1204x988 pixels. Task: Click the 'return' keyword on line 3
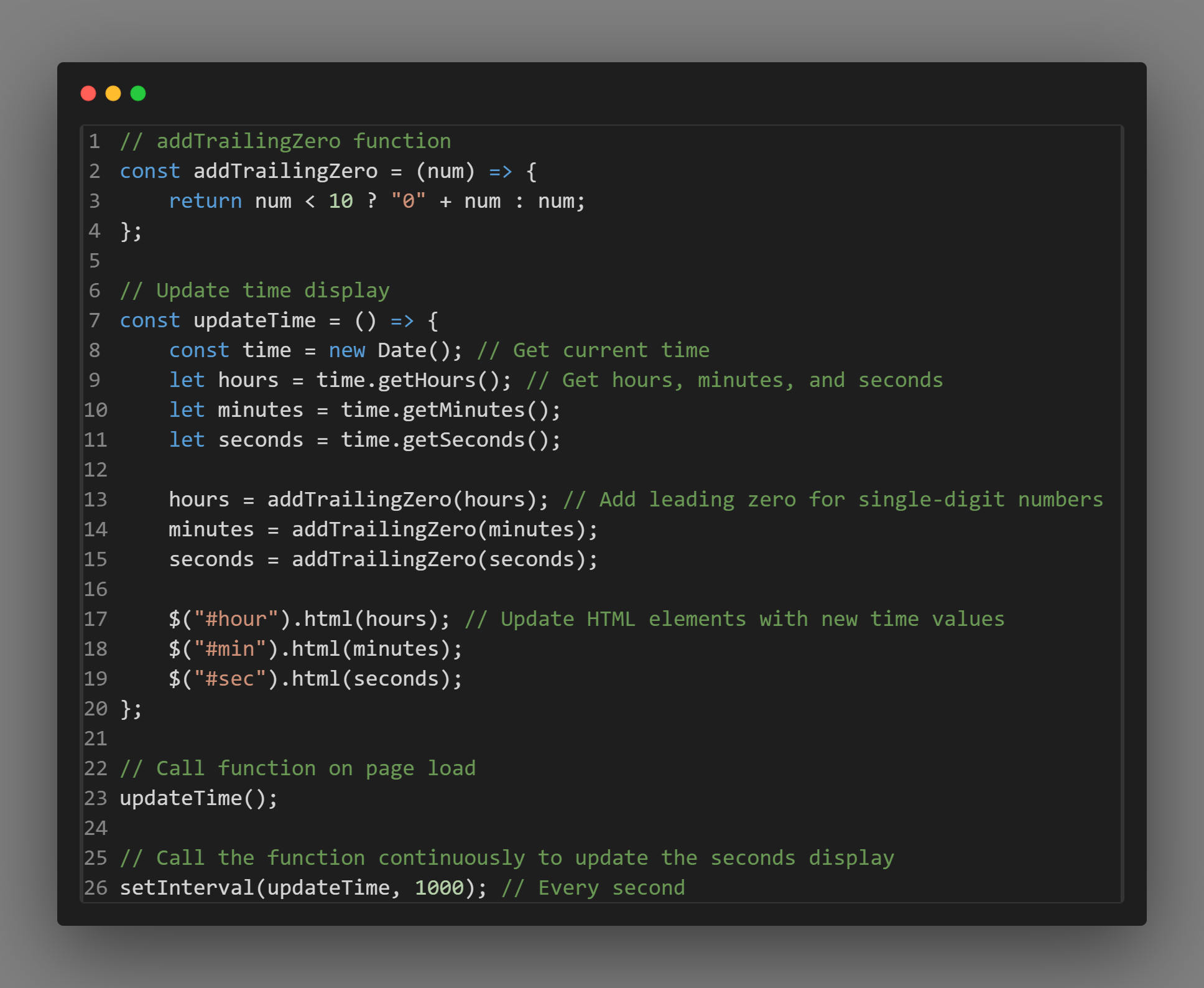(205, 201)
